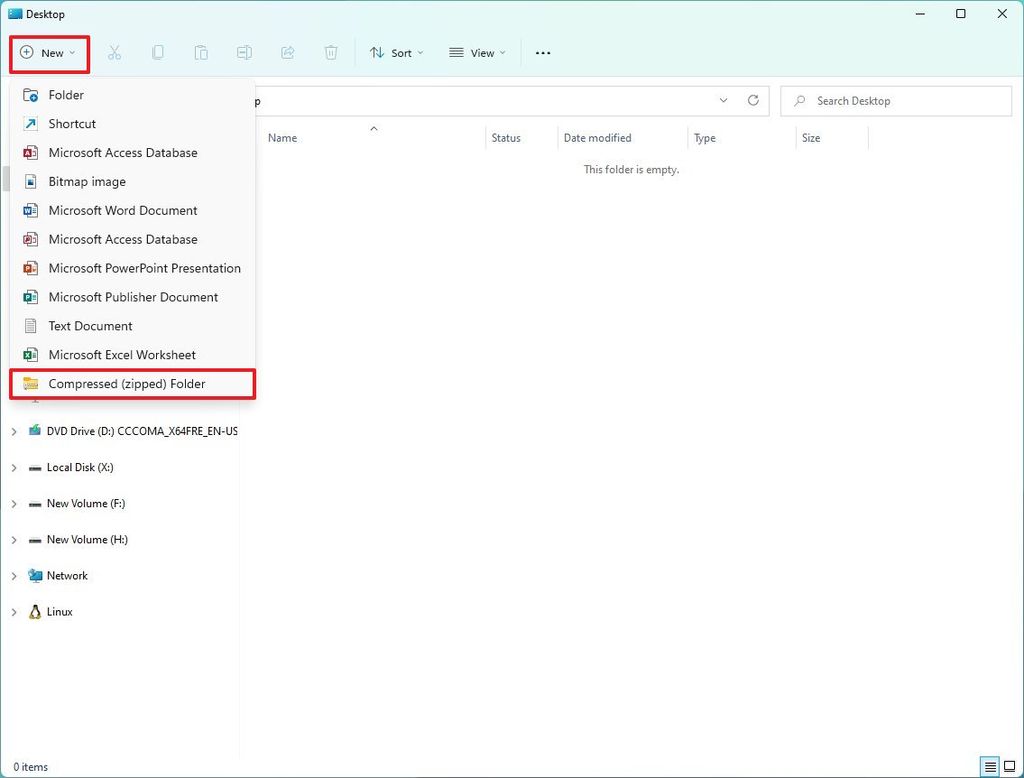This screenshot has height=778, width=1024.
Task: Open the View dropdown
Action: click(x=477, y=52)
